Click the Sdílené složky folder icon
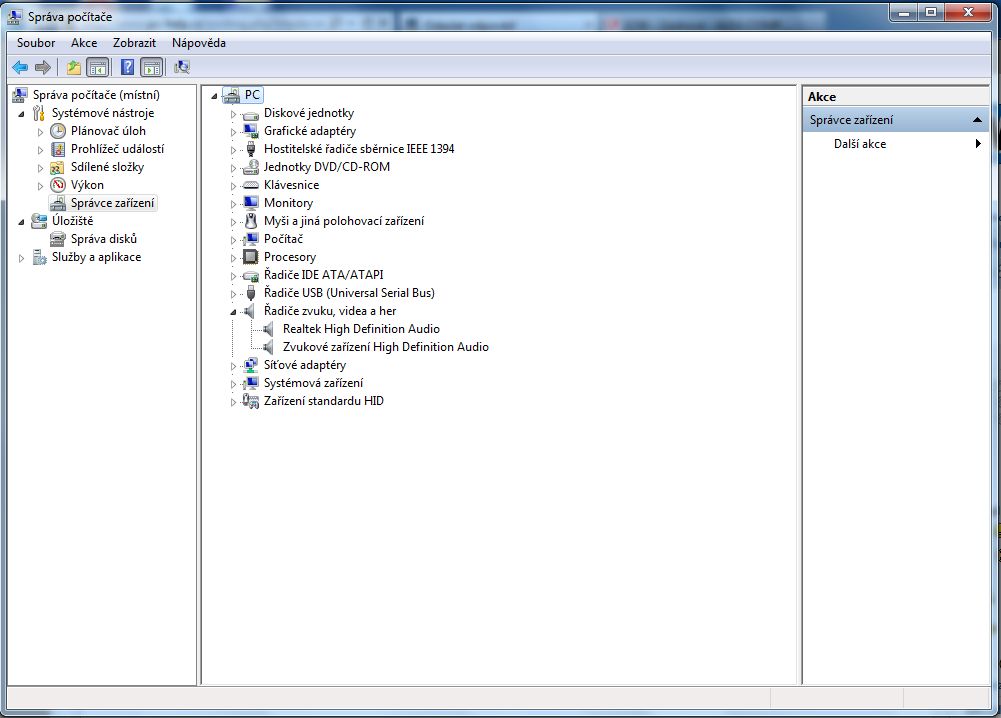1001x718 pixels. pyautogui.click(x=57, y=167)
